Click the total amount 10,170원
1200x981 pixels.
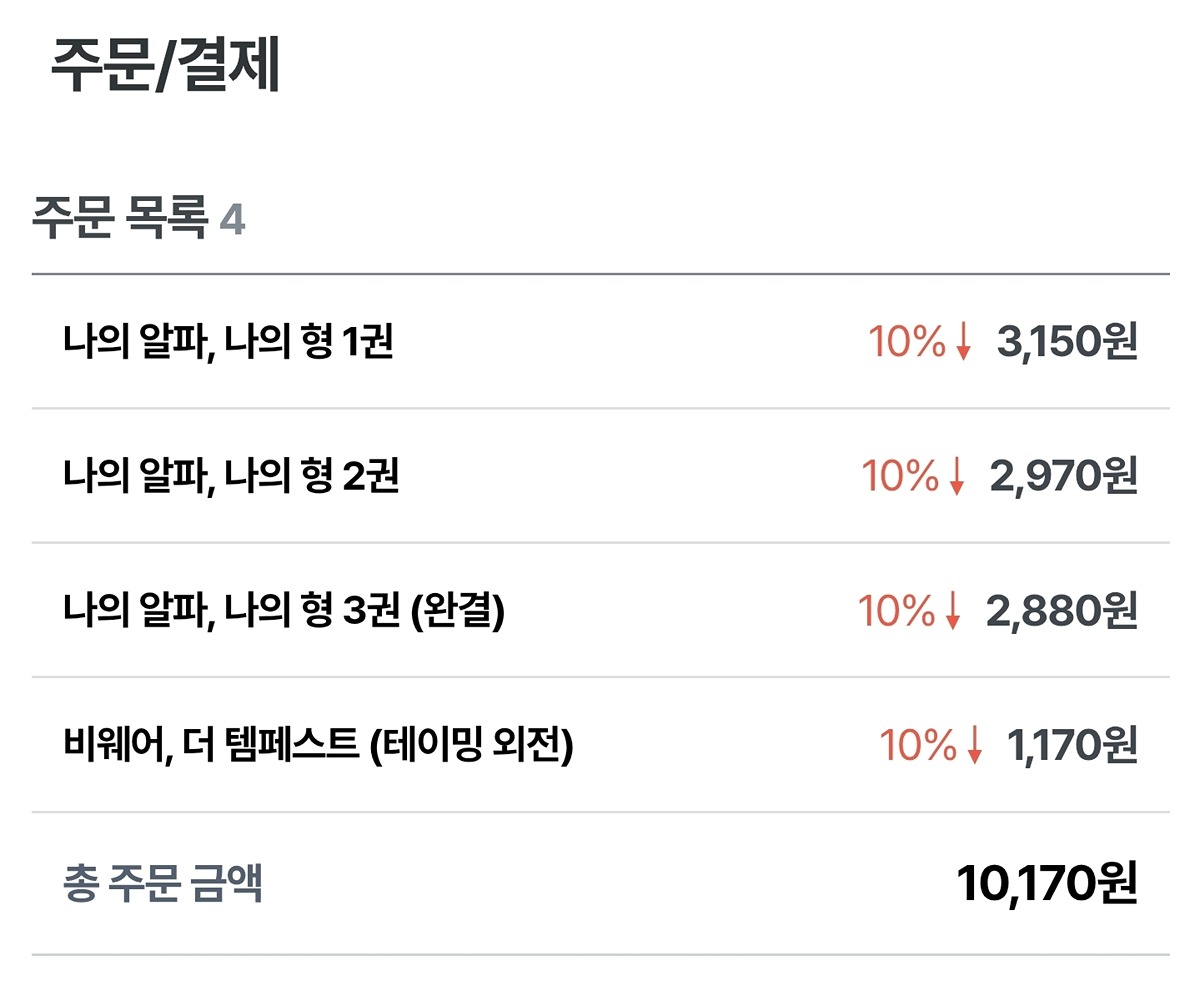1047,884
